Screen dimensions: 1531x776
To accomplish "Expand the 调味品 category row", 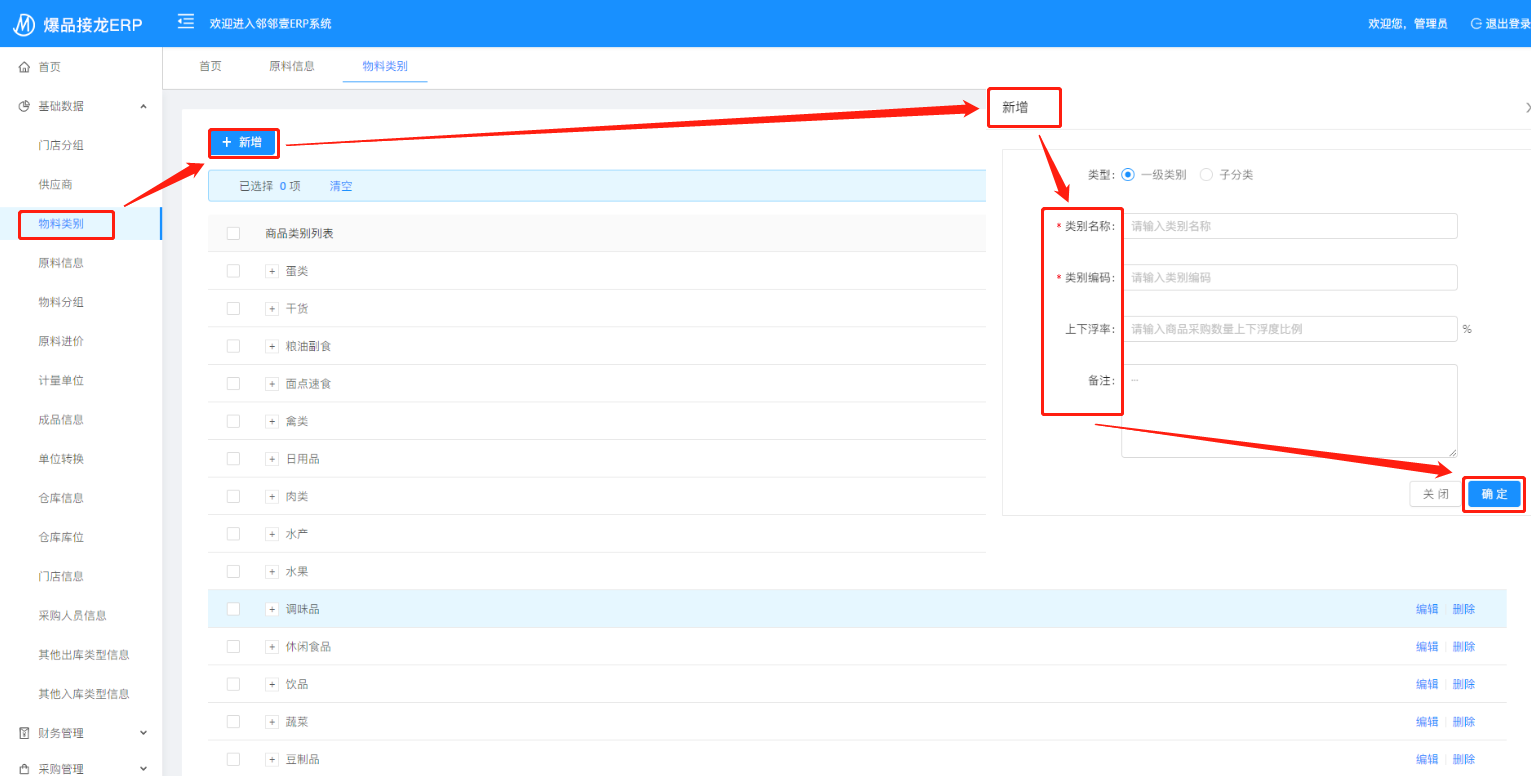I will pyautogui.click(x=271, y=609).
